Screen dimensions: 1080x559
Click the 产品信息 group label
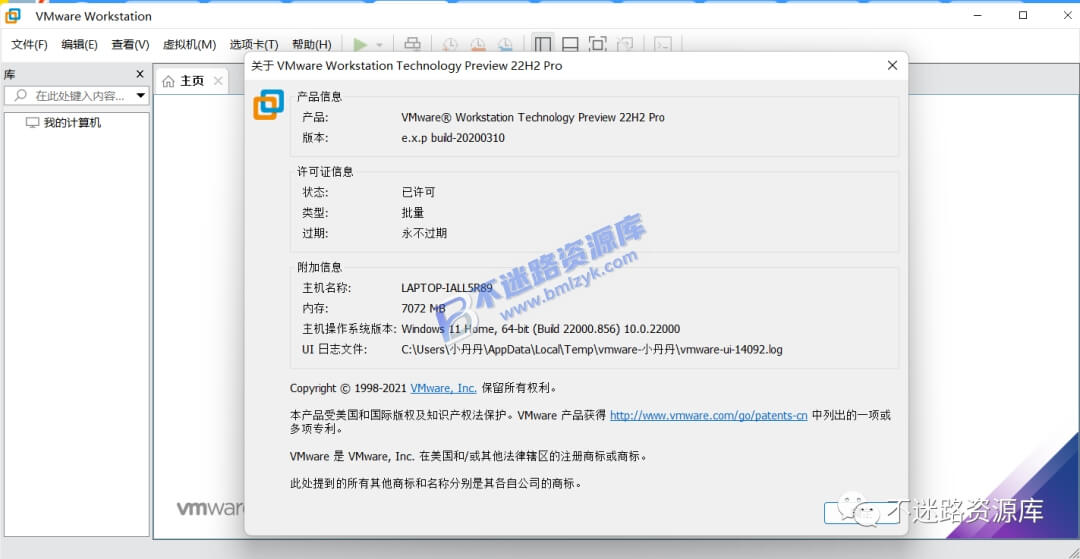tap(319, 97)
